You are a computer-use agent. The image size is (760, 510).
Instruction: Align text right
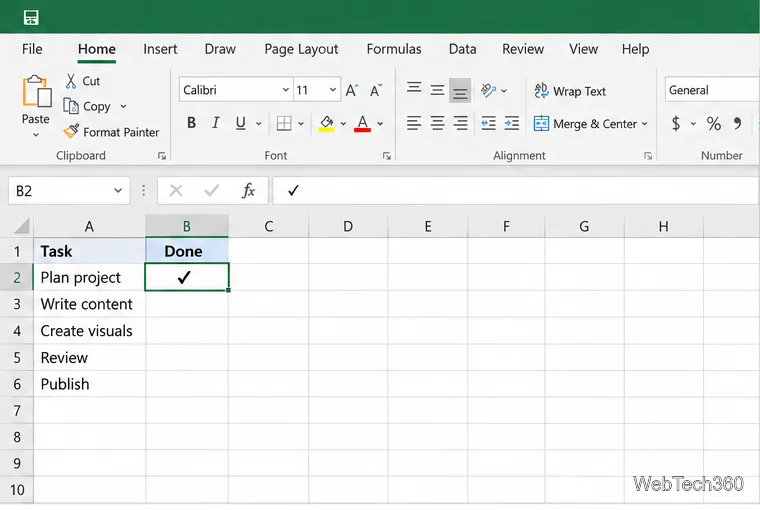tap(460, 123)
